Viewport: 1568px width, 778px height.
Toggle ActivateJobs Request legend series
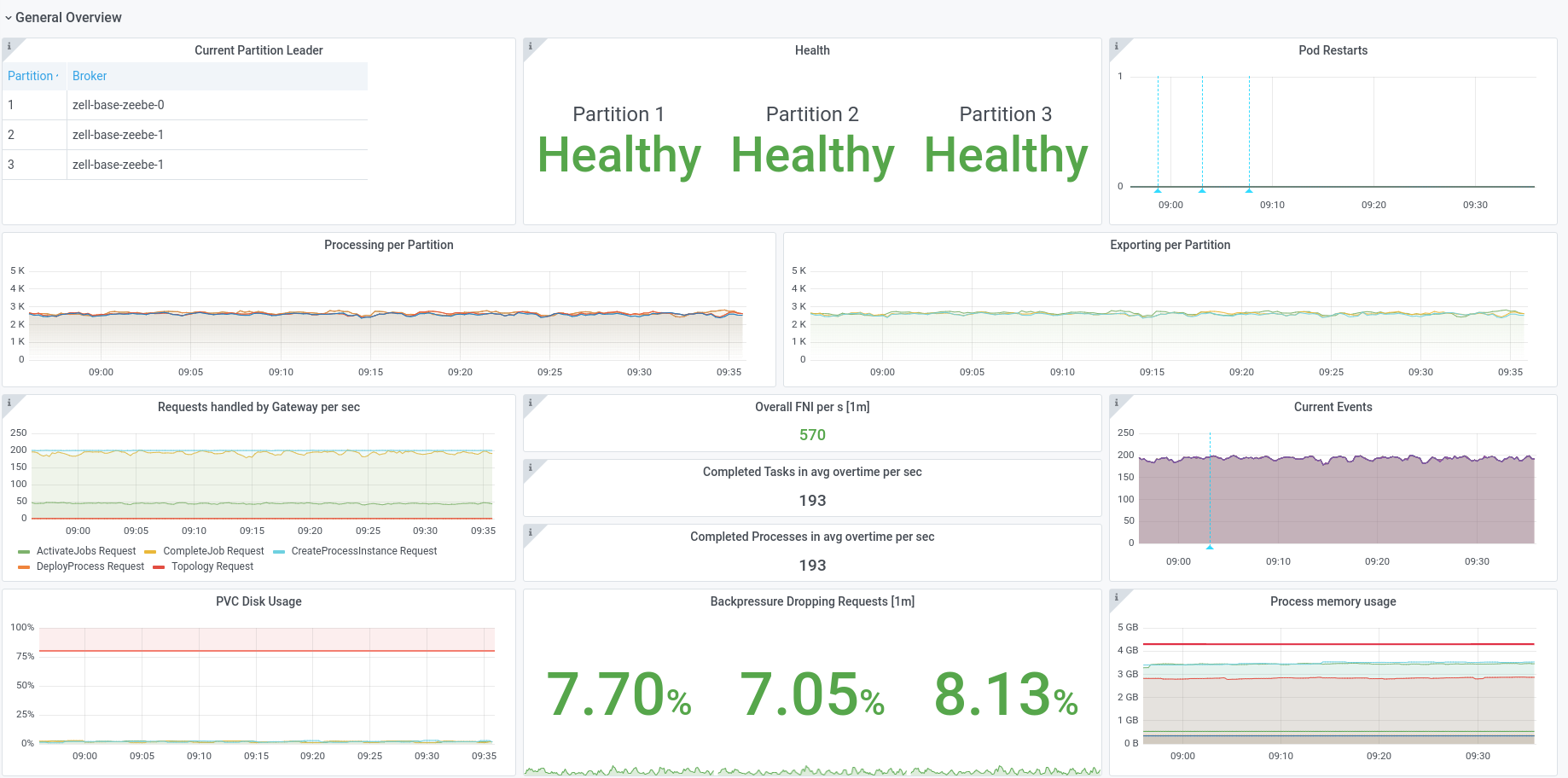pyautogui.click(x=86, y=551)
